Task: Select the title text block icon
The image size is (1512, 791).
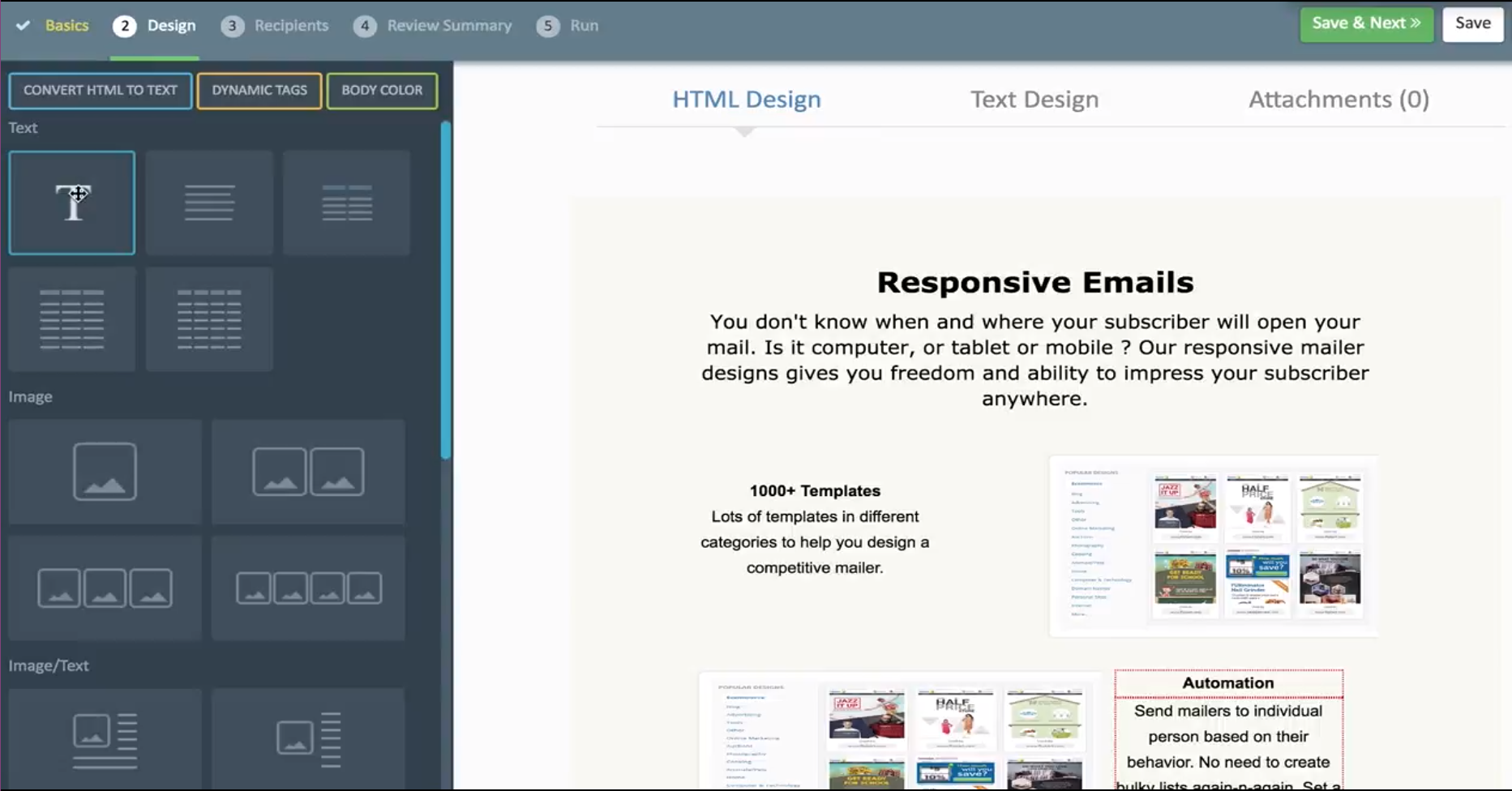Action: (72, 203)
